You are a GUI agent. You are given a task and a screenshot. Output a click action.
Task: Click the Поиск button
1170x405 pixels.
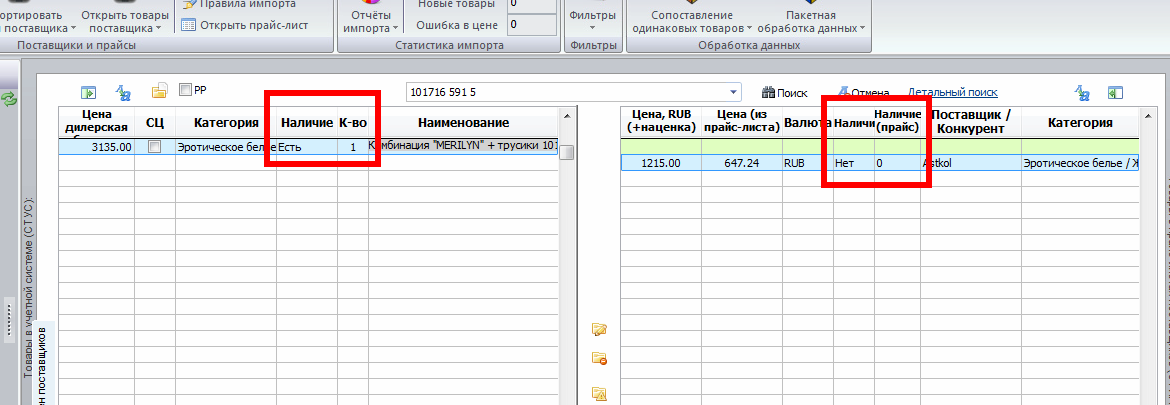click(x=784, y=93)
